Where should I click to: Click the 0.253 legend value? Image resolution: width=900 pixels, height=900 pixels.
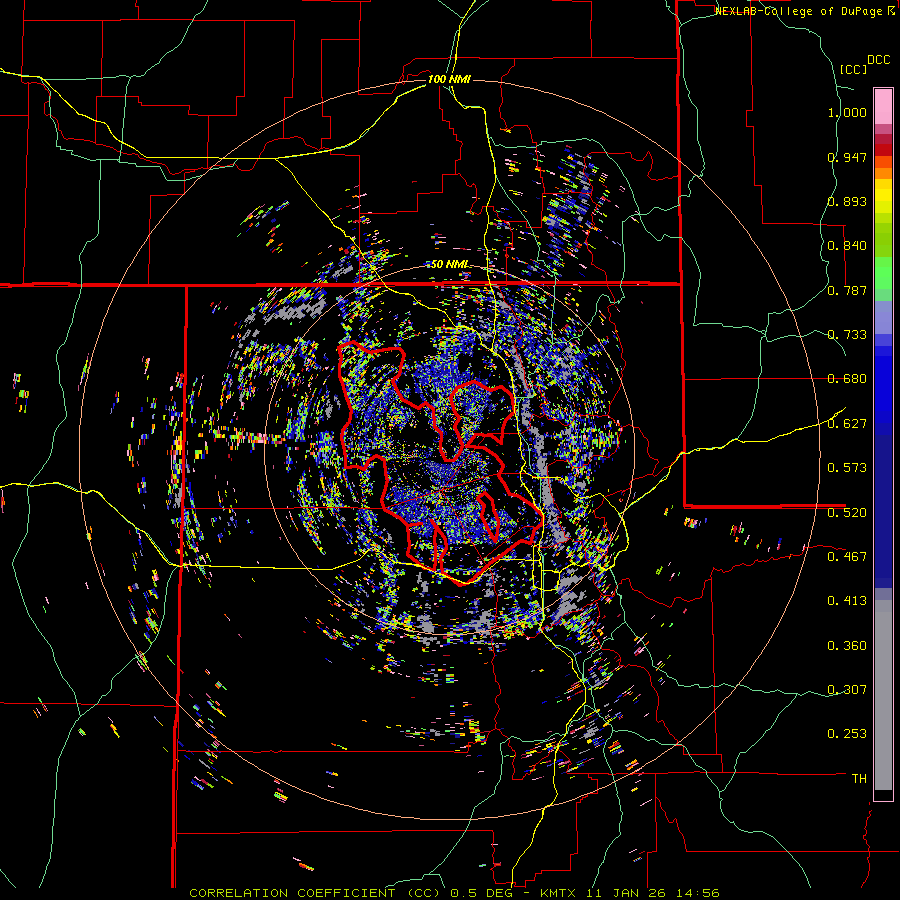point(847,734)
